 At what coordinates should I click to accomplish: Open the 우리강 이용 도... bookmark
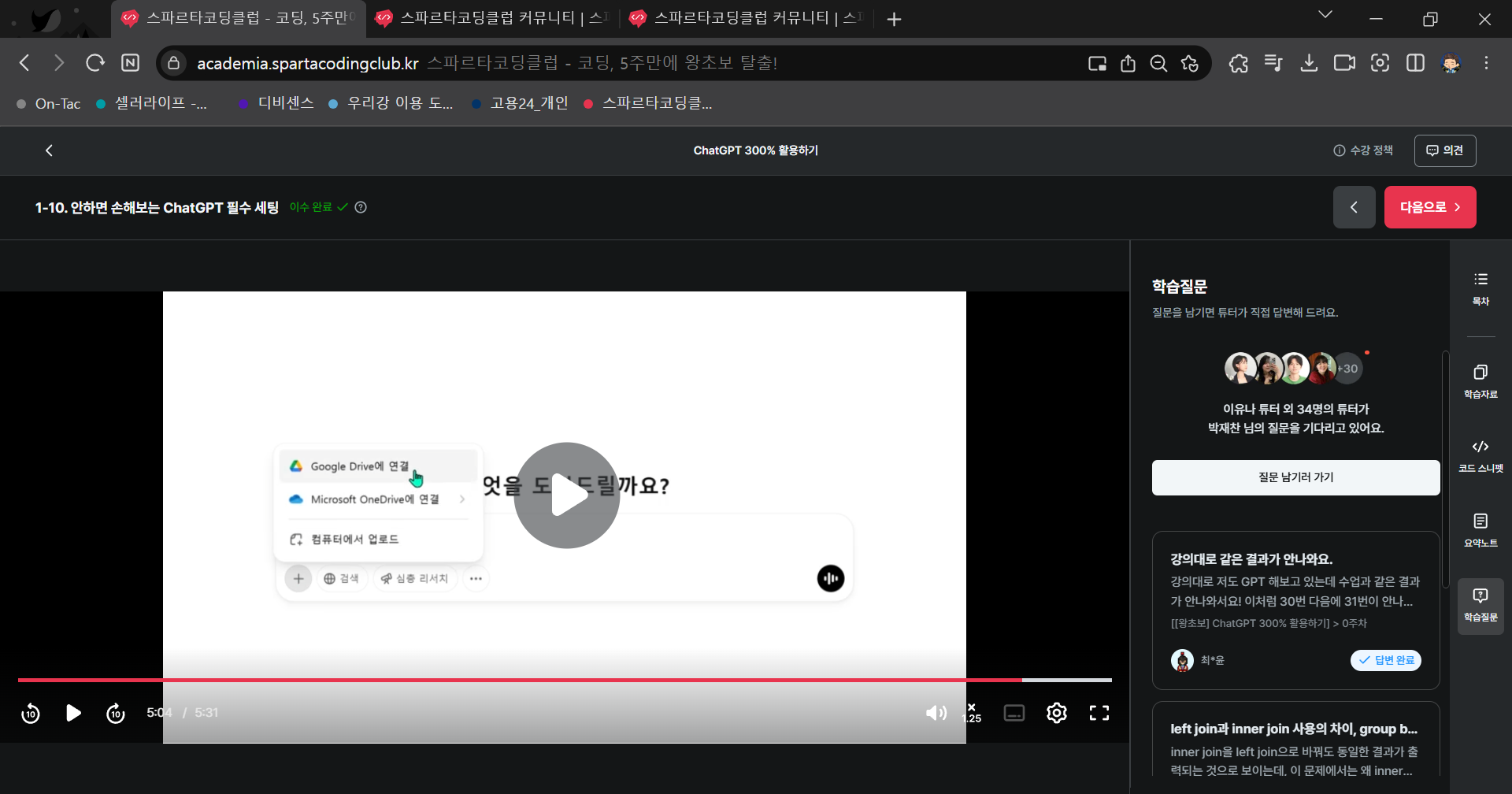point(391,103)
